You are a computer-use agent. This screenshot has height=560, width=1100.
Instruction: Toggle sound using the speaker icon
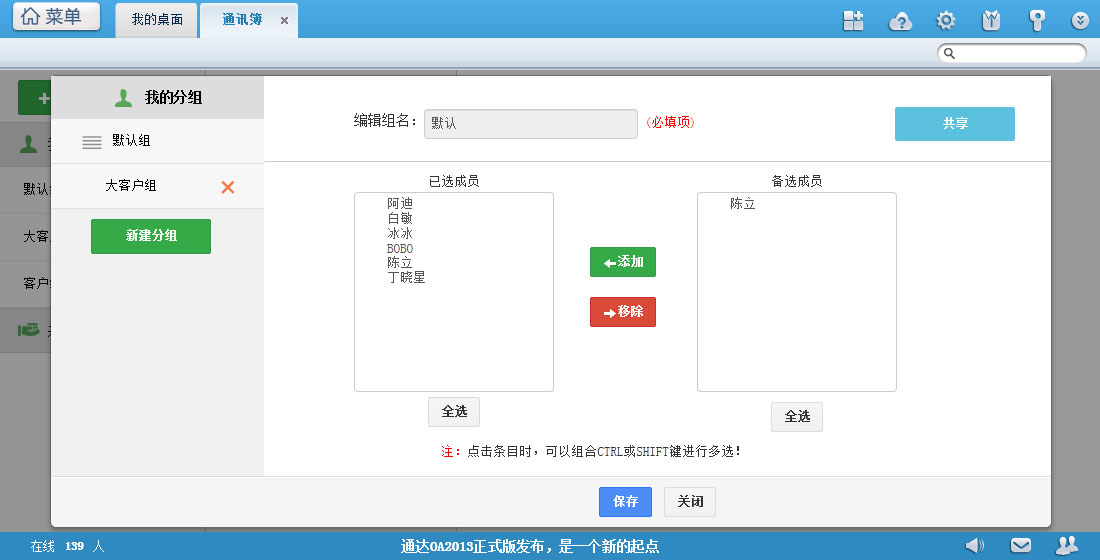(974, 545)
